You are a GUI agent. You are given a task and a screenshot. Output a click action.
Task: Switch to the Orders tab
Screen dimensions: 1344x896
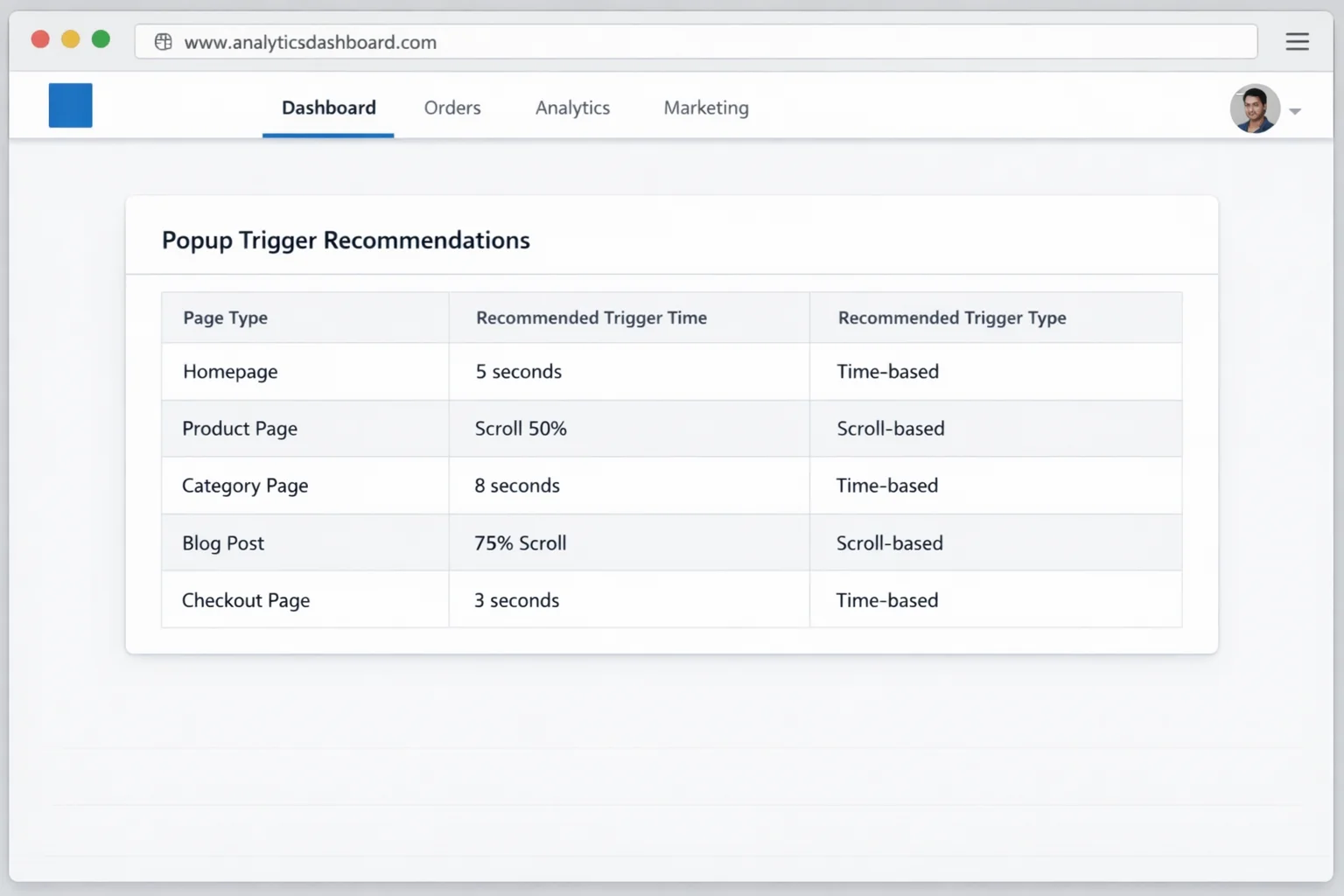click(452, 107)
